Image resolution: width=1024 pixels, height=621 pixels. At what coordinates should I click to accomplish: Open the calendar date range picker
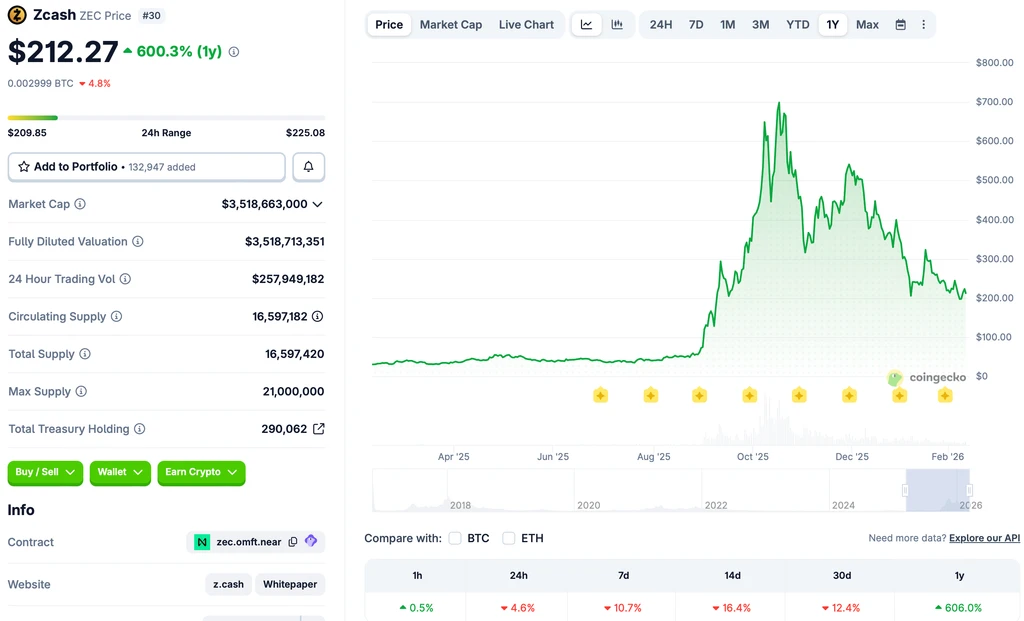tap(901, 25)
